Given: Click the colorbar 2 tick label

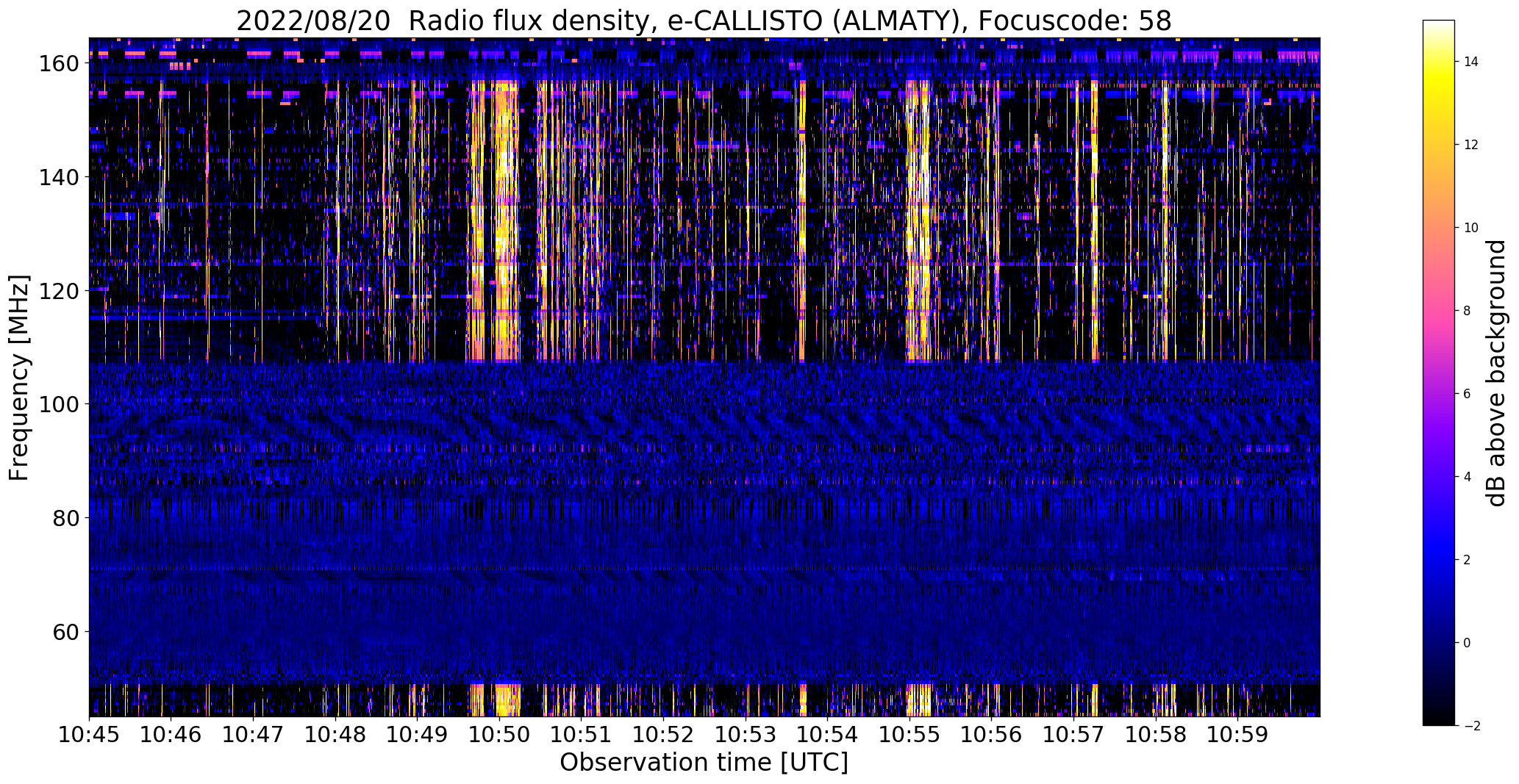Looking at the screenshot, I should [1468, 560].
